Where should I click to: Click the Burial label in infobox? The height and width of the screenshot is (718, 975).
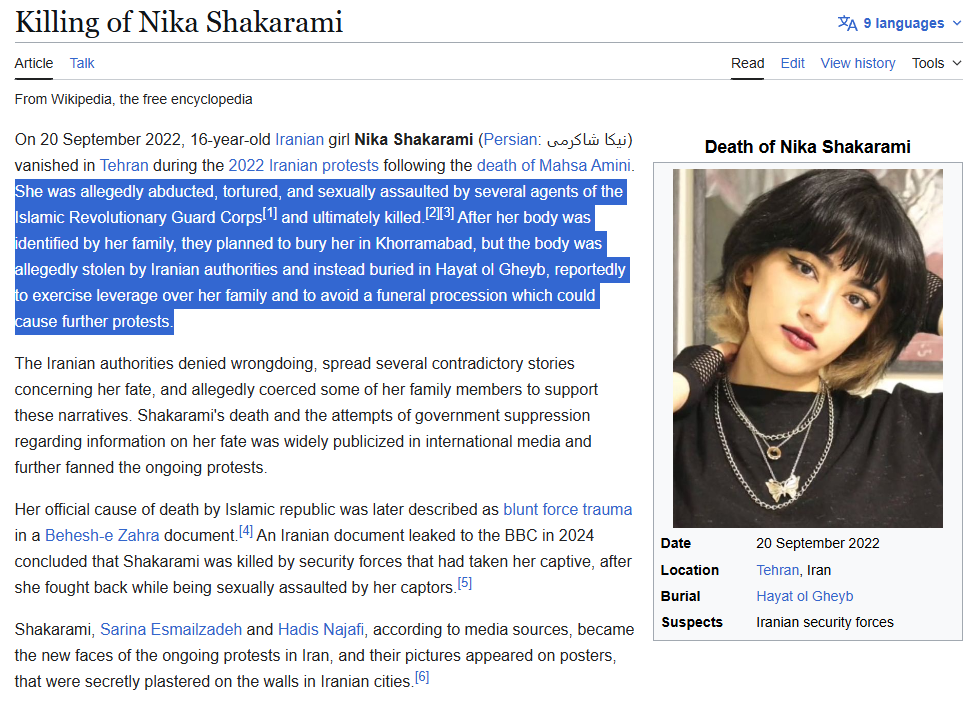(680, 596)
